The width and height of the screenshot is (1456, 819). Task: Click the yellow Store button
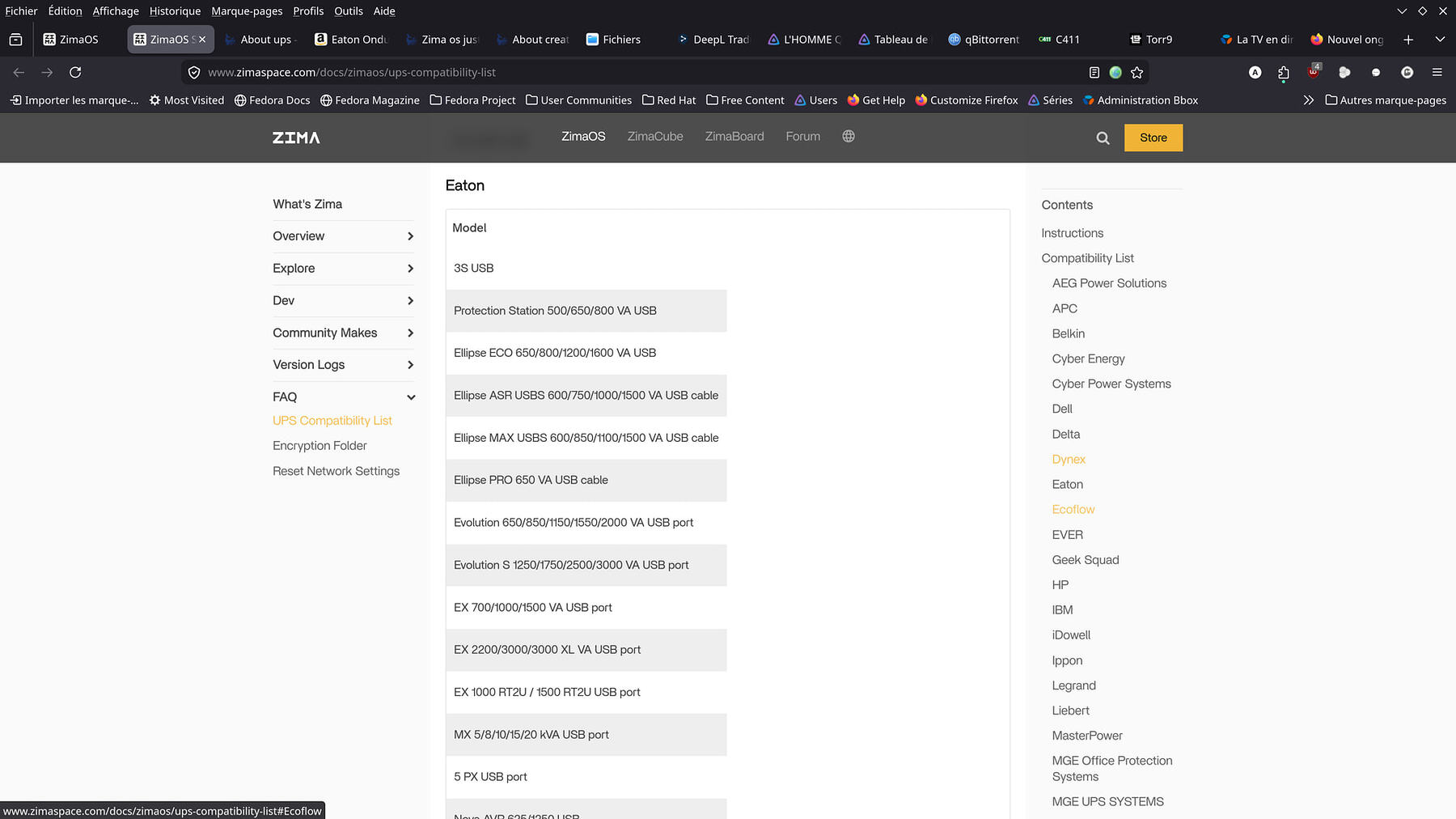[1153, 138]
